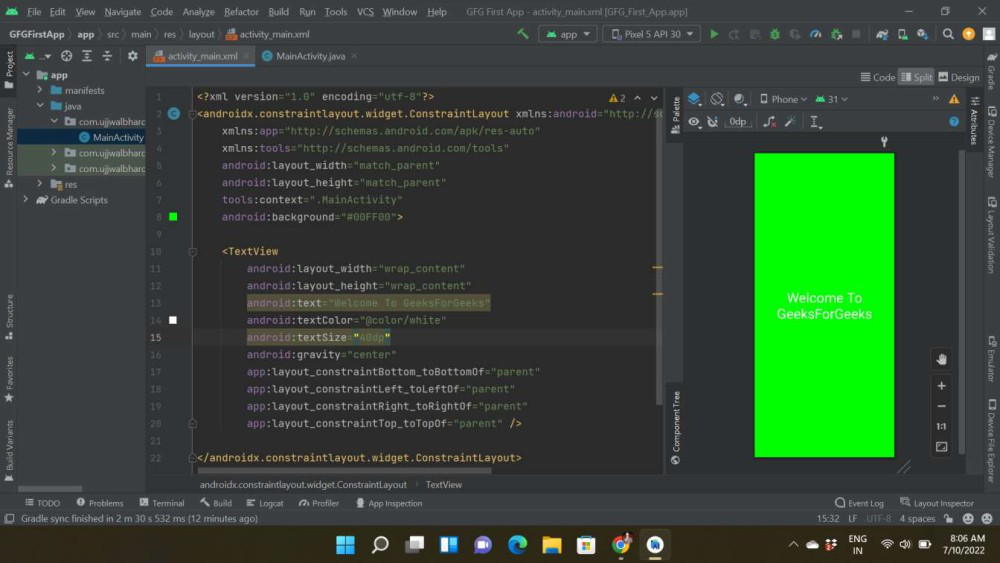Select the activity_main.xml tab

[x=202, y=56]
